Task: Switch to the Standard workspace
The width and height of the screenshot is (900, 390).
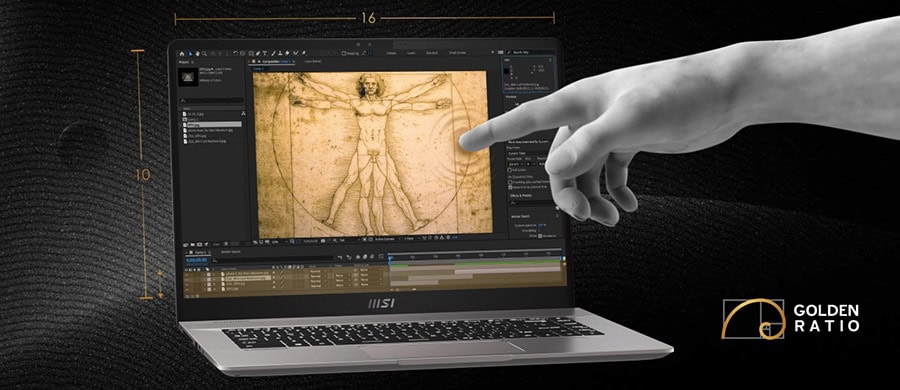Action: 432,53
